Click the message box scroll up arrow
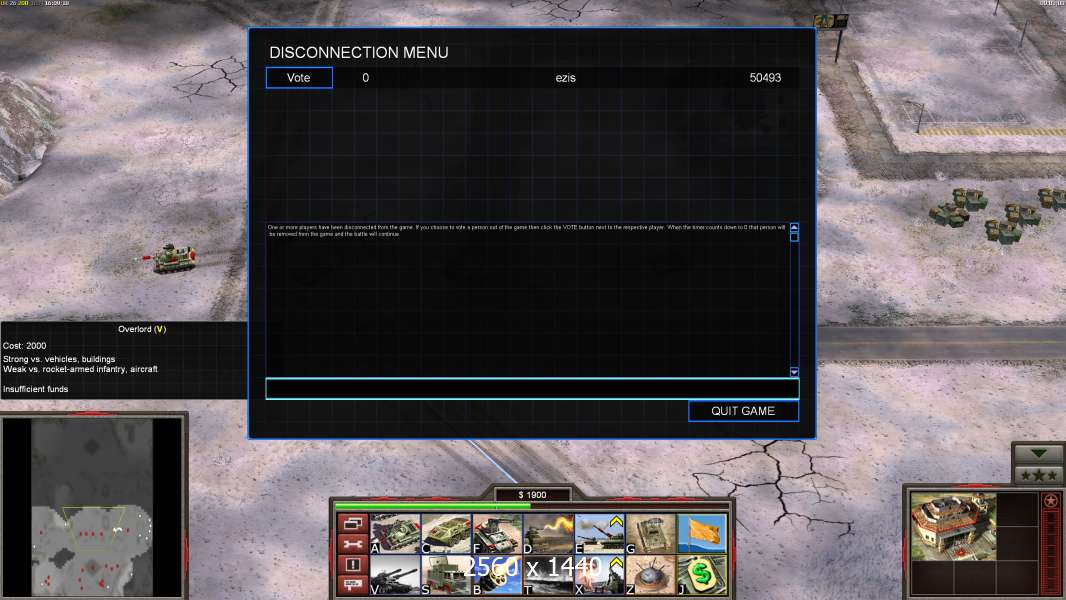 point(794,227)
